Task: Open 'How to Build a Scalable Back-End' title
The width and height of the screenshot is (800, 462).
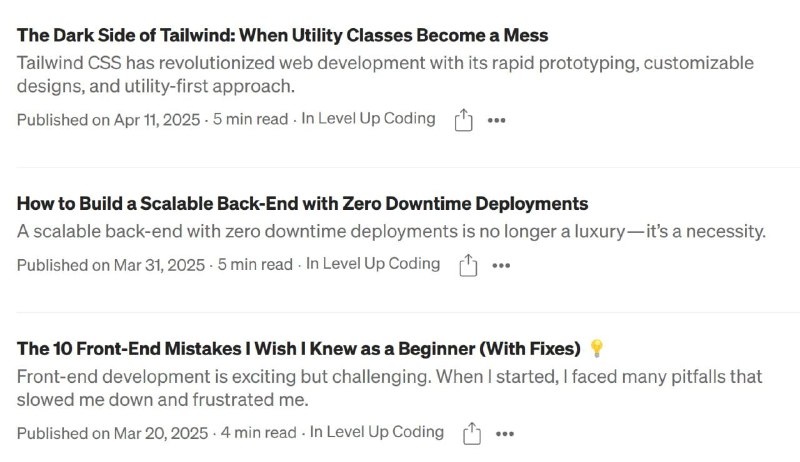Action: click(x=302, y=203)
